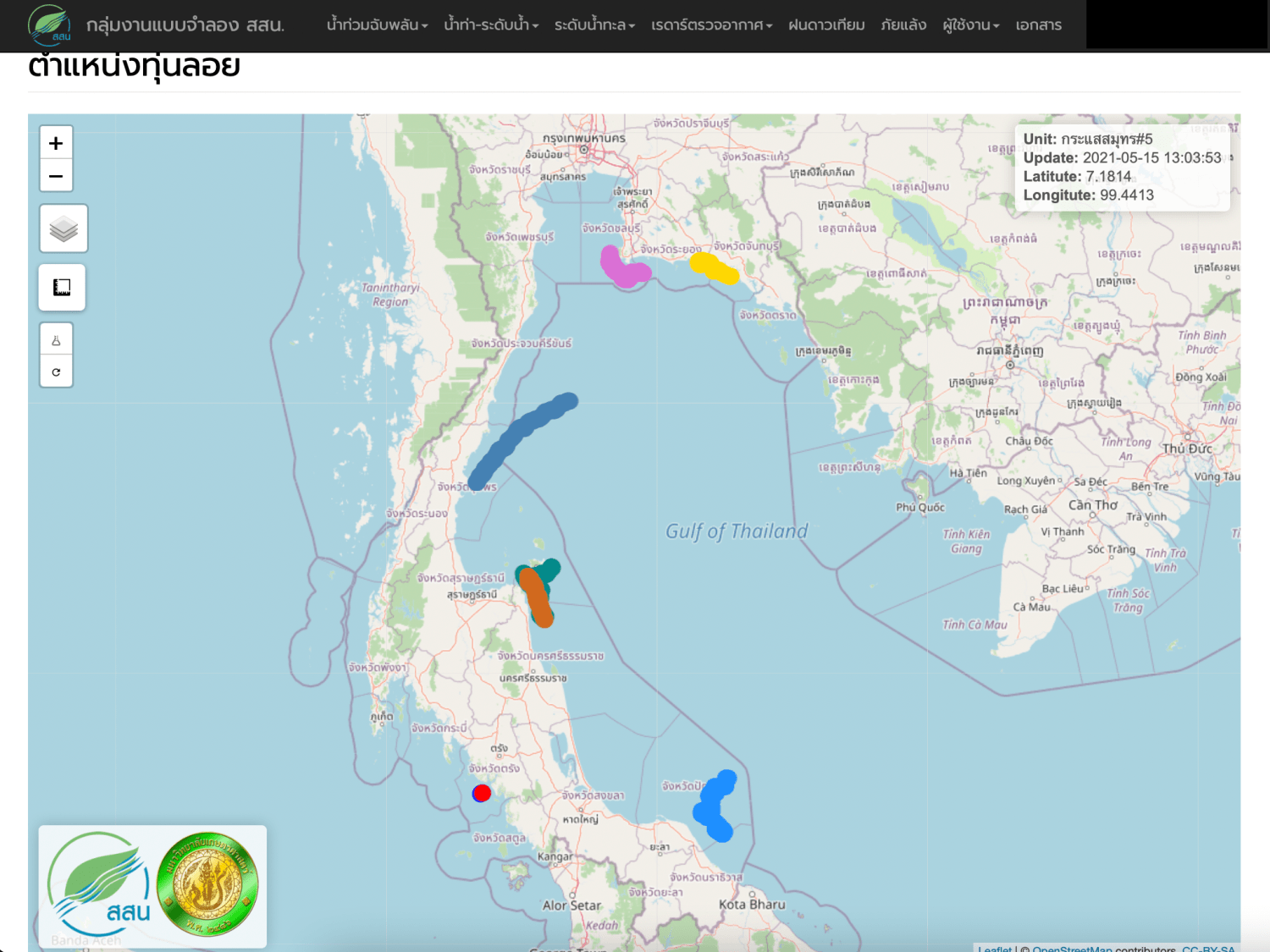The width and height of the screenshot is (1270, 952).
Task: Expand the น้ำท่วมฉับพลัน dropdown menu
Action: [377, 25]
